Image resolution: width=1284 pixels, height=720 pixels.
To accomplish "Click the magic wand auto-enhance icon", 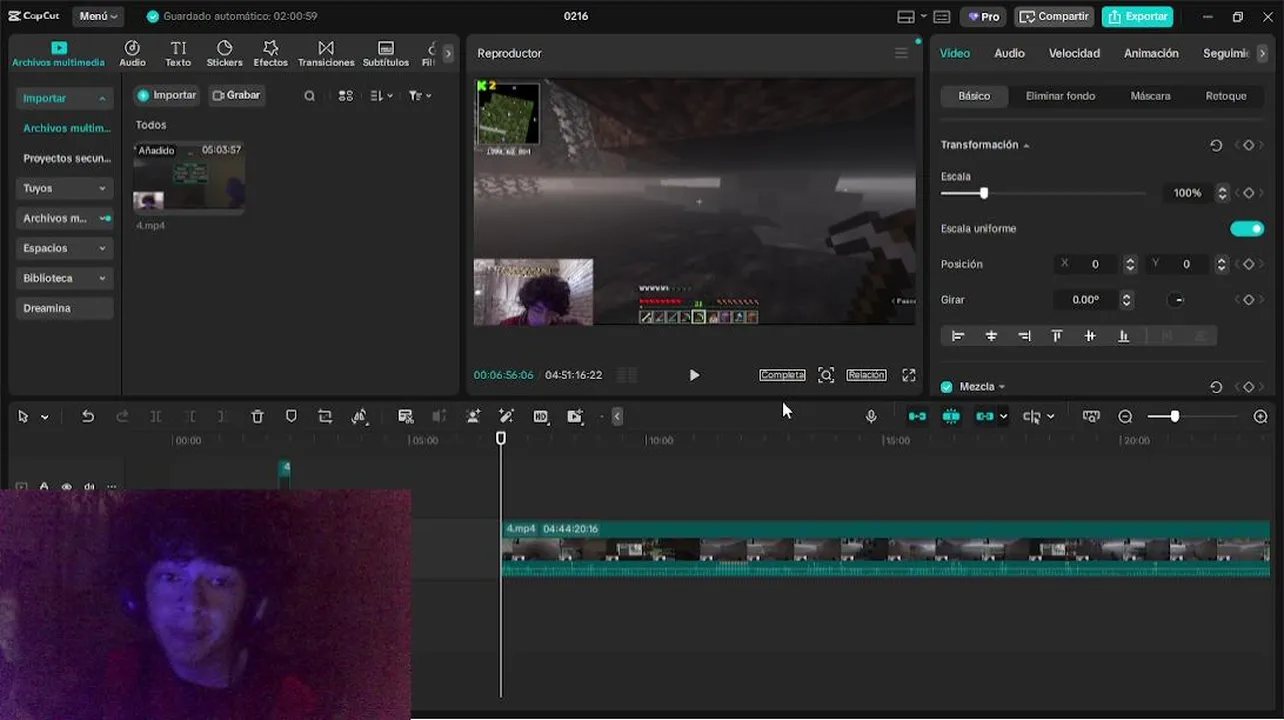I will (x=507, y=416).
